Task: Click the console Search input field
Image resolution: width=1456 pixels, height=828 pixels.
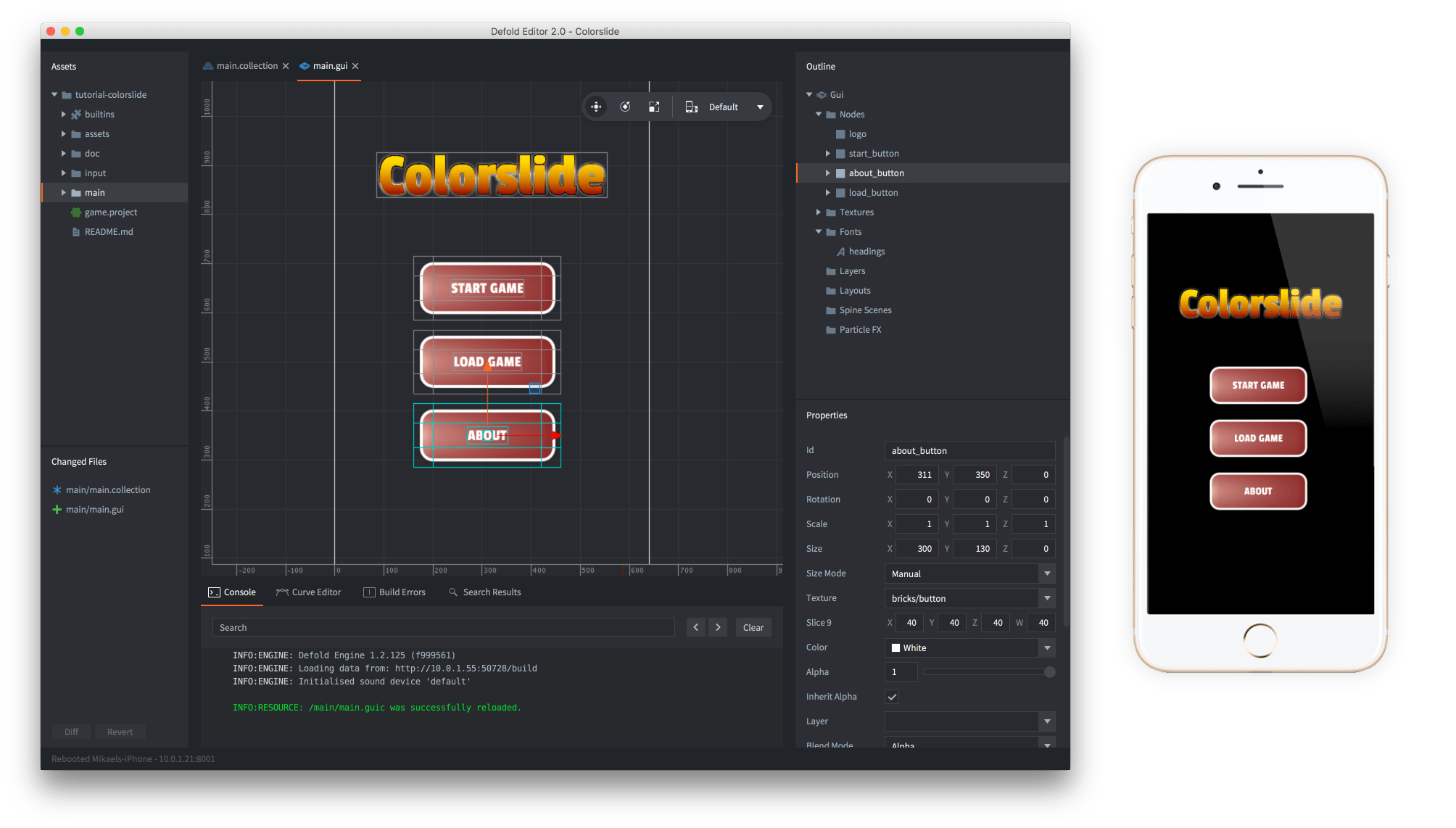Action: click(442, 627)
